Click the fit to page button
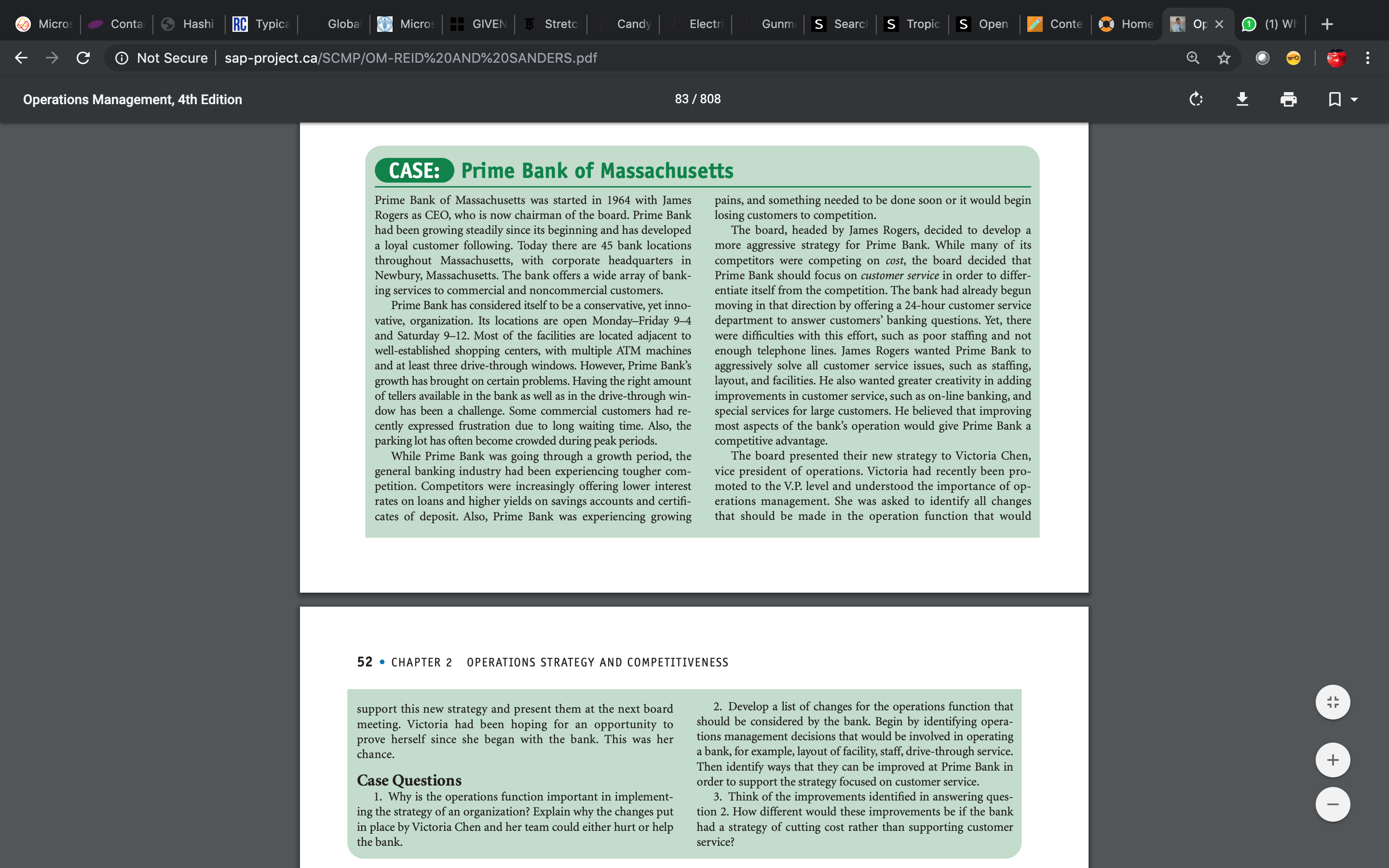This screenshot has width=1389, height=868. [x=1333, y=702]
